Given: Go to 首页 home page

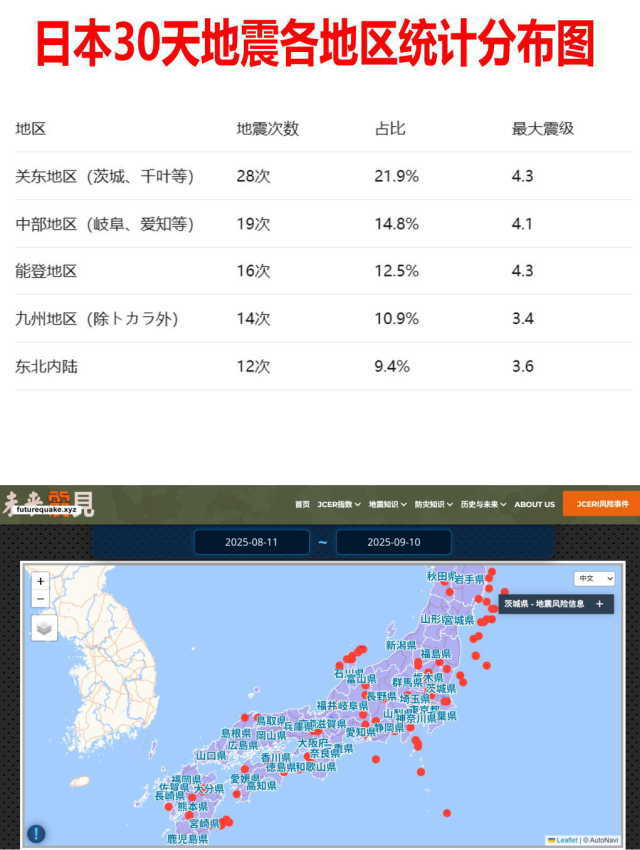Looking at the screenshot, I should pyautogui.click(x=302, y=504).
